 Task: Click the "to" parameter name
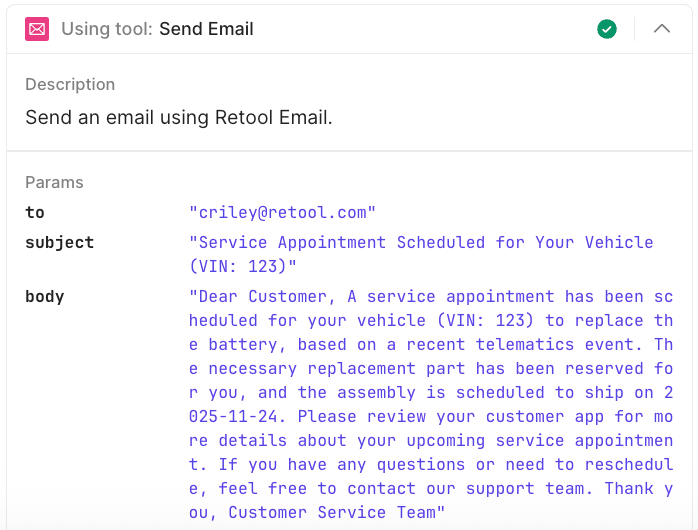click(x=35, y=212)
